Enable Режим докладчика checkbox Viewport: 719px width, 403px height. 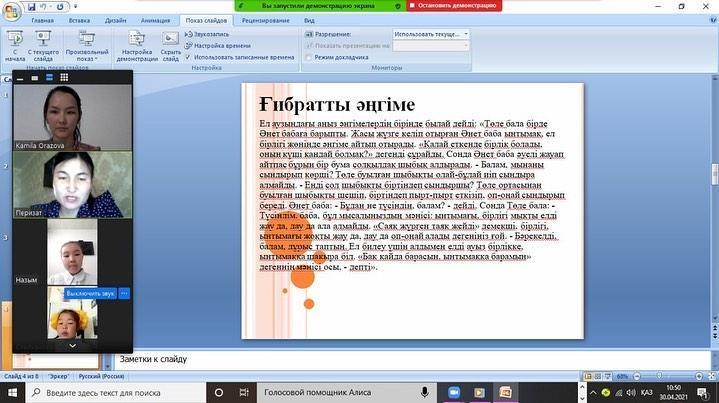[x=308, y=57]
